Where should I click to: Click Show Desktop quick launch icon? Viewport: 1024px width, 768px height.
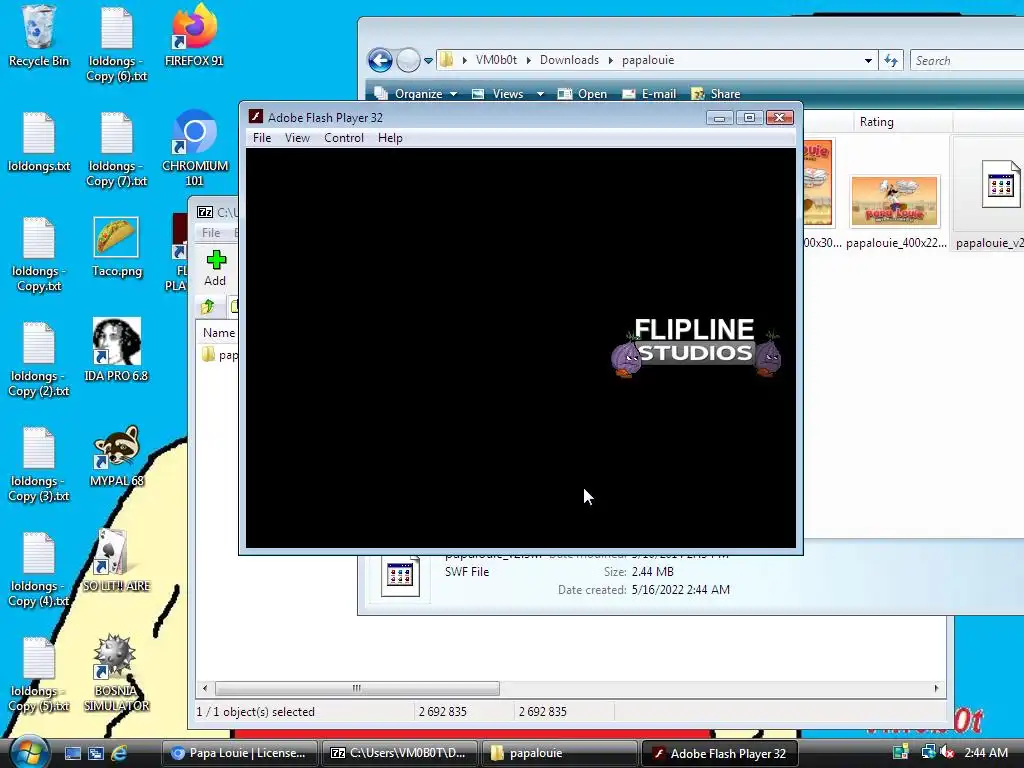[72, 753]
